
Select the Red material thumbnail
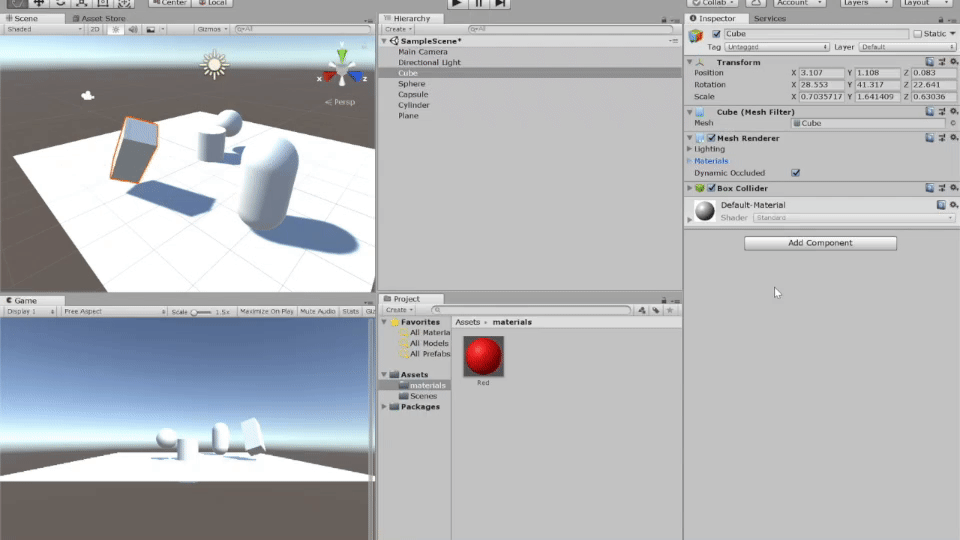pyautogui.click(x=483, y=356)
